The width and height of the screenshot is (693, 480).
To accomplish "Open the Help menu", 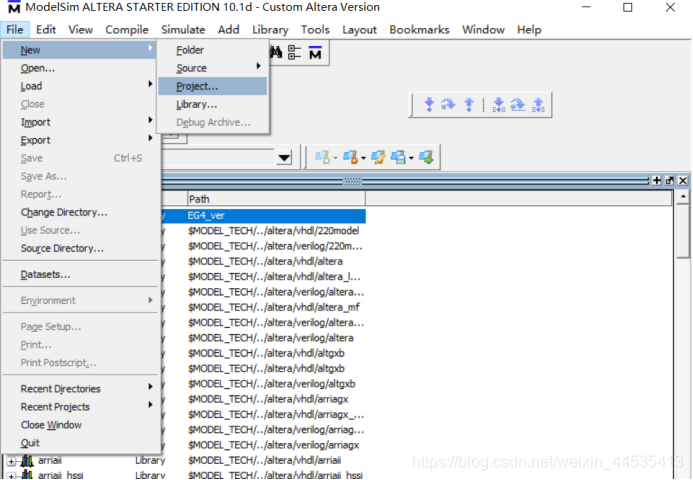I will [x=529, y=30].
